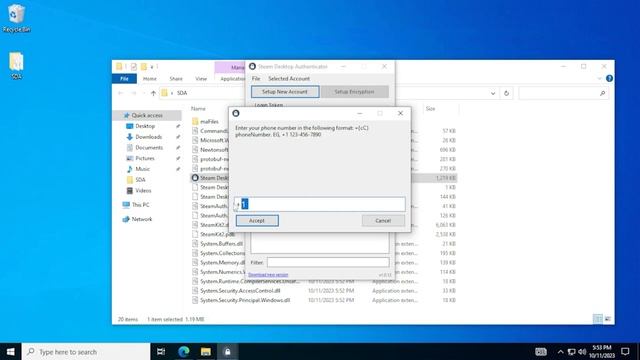This screenshot has height=360, width=640.
Task: Click the taskbar search box
Action: point(86,351)
